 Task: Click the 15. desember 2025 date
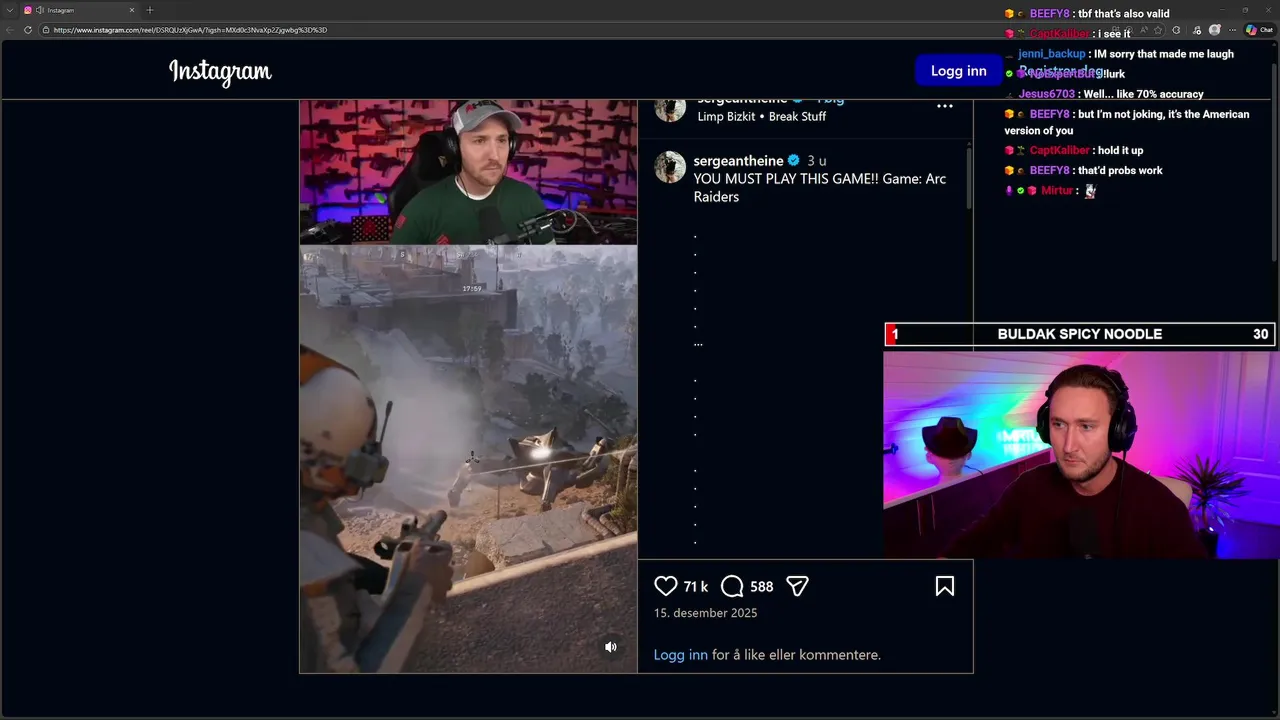705,613
